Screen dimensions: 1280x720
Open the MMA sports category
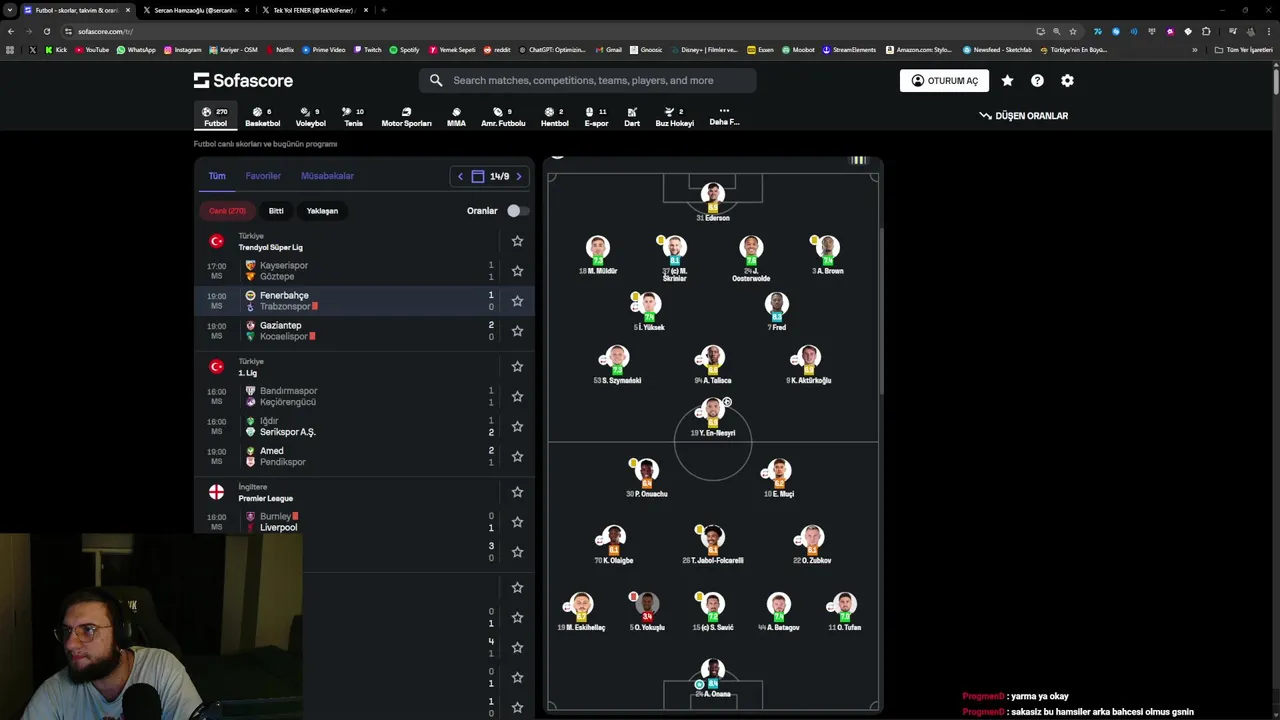[x=456, y=117]
